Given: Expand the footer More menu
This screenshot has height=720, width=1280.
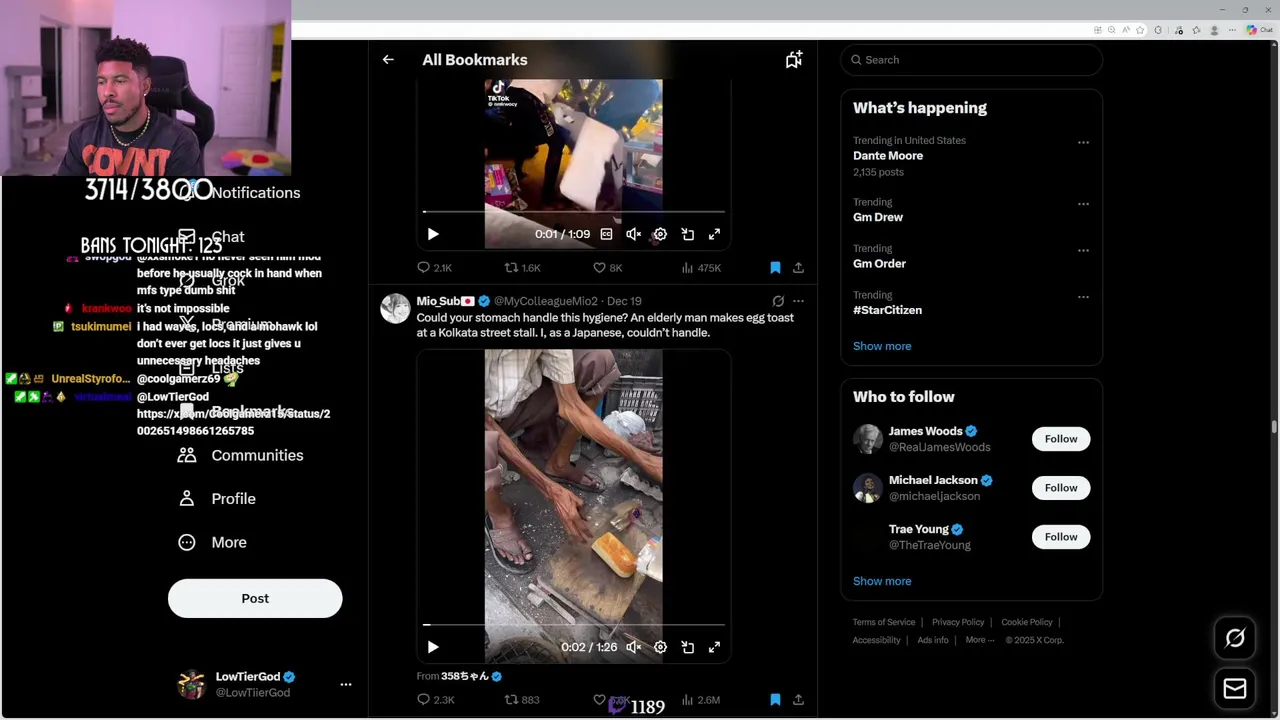Looking at the screenshot, I should pyautogui.click(x=980, y=640).
